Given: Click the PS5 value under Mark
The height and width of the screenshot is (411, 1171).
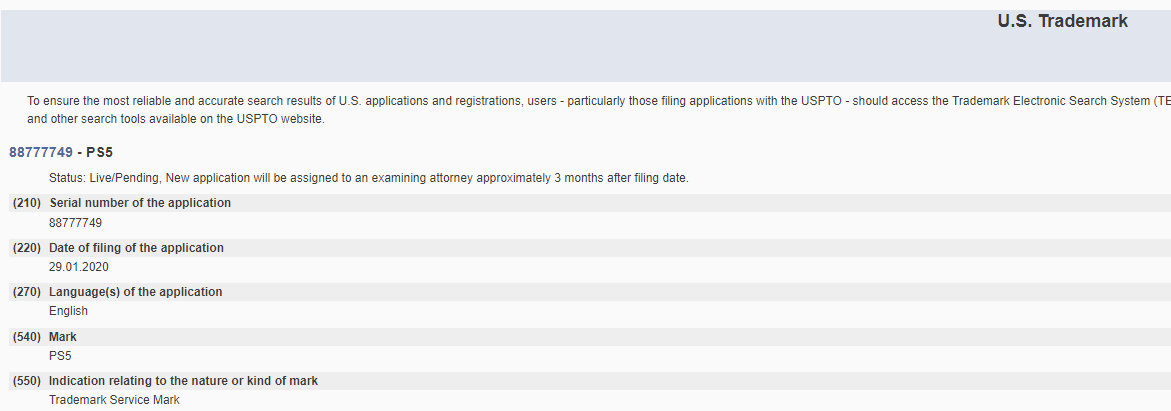Looking at the screenshot, I should [x=60, y=355].
